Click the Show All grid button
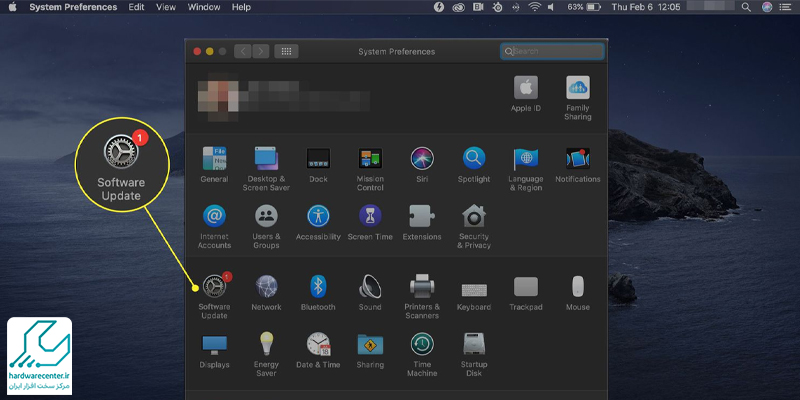The width and height of the screenshot is (800, 400). pos(286,51)
